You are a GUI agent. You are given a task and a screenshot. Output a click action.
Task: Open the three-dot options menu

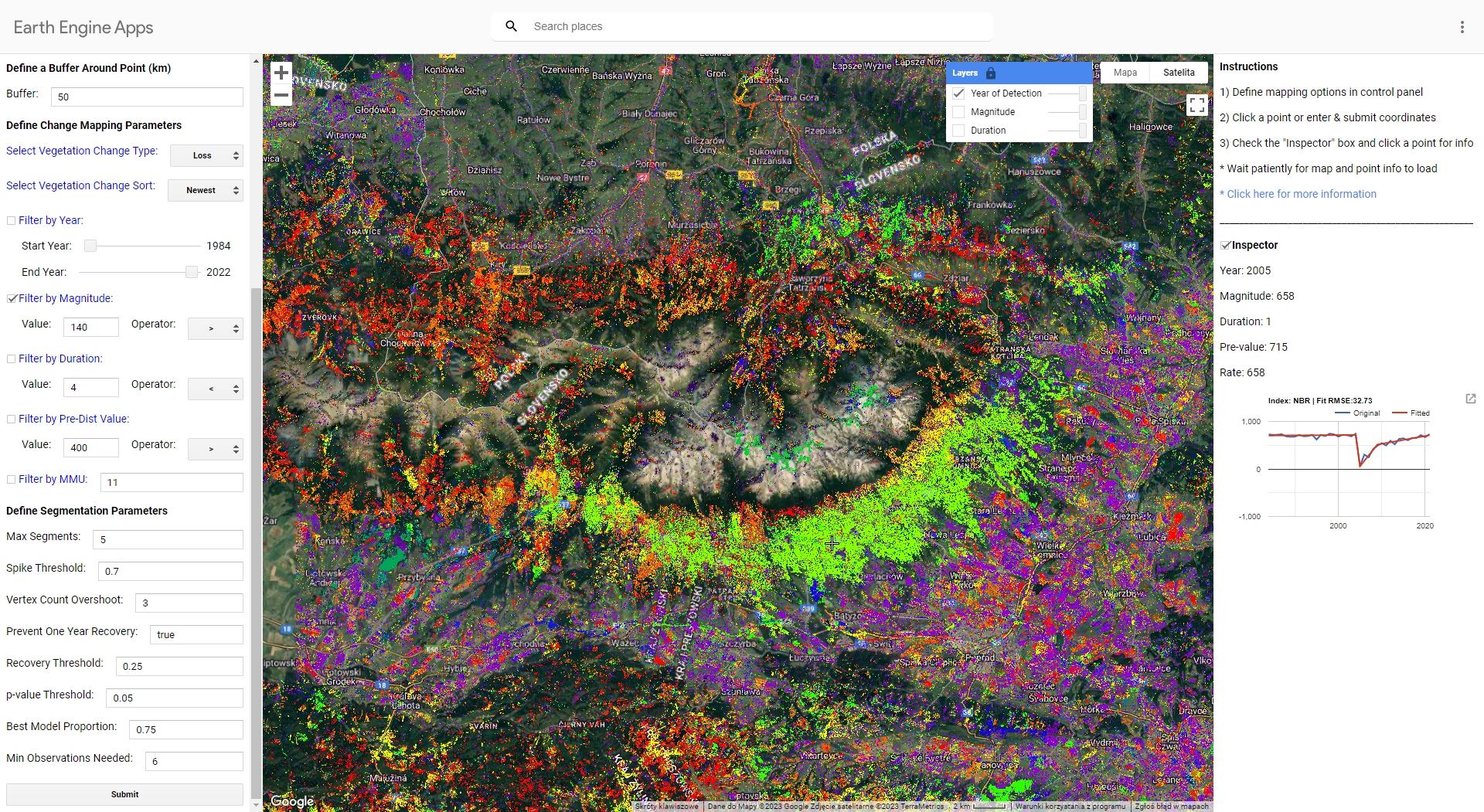1462,27
